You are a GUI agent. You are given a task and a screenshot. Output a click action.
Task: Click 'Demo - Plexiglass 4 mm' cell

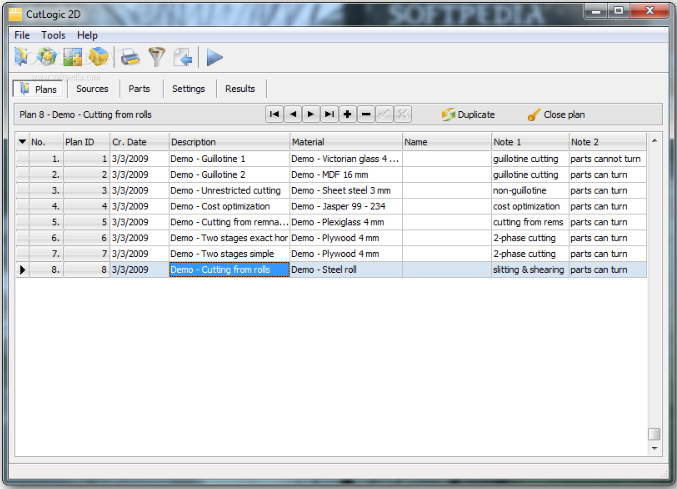click(346, 222)
